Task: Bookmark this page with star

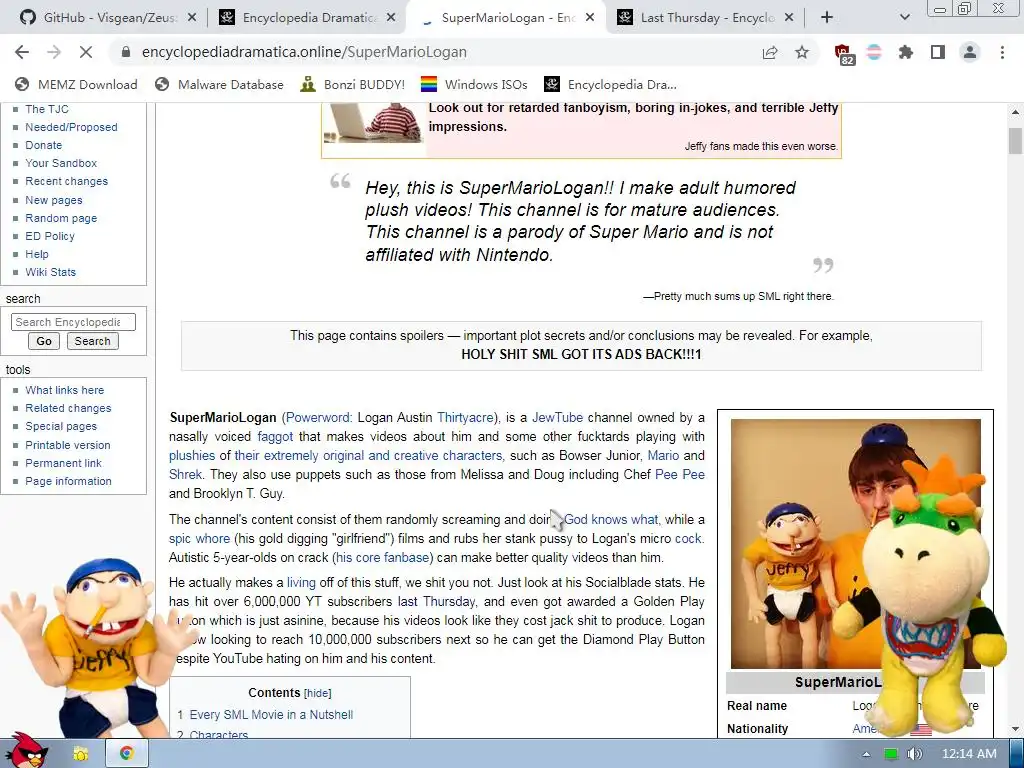Action: pyautogui.click(x=802, y=52)
